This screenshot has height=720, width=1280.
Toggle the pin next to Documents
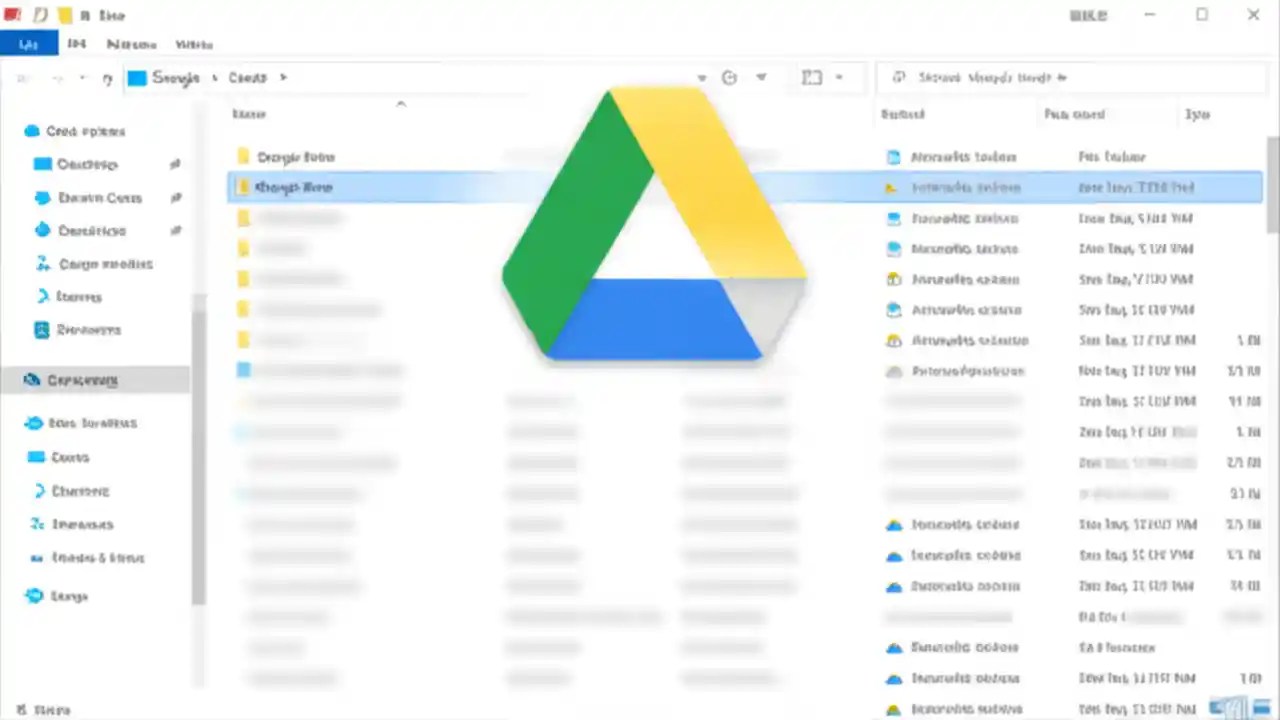tap(176, 231)
